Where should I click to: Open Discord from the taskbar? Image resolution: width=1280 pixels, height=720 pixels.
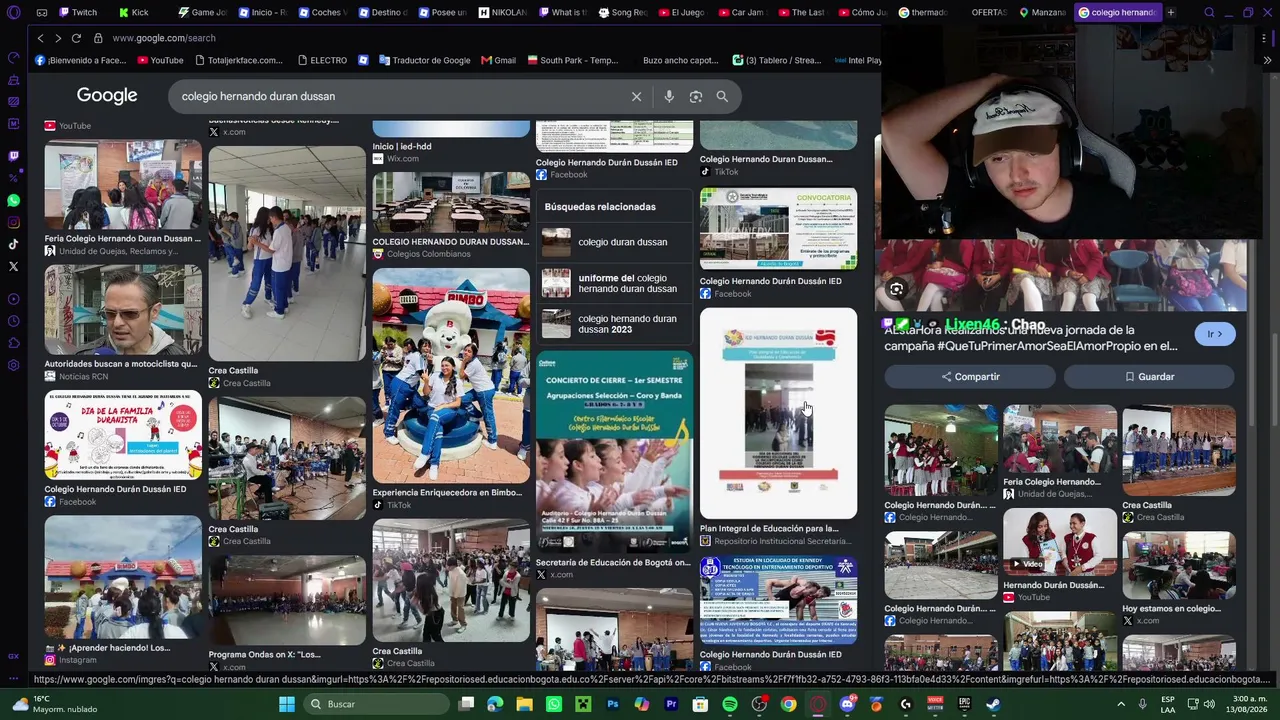click(848, 704)
